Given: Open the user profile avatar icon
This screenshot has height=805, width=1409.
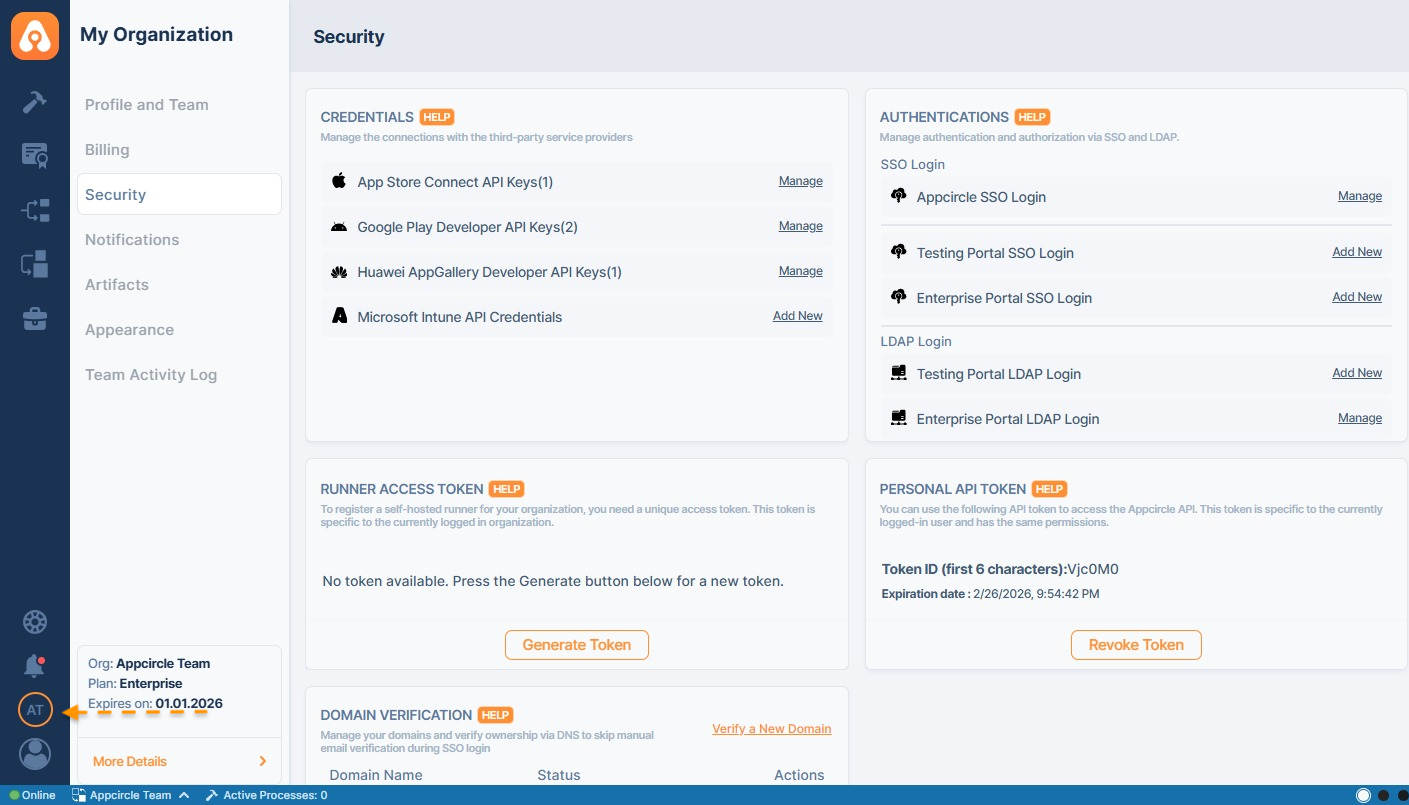Looking at the screenshot, I should pos(35,754).
